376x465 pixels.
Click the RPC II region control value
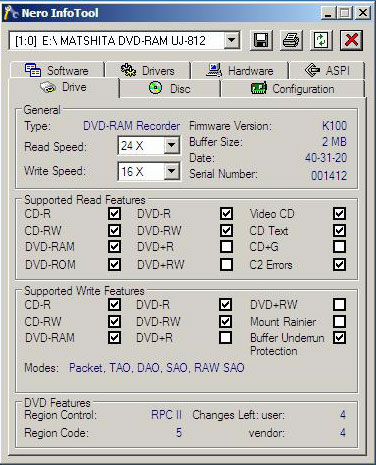(x=166, y=415)
